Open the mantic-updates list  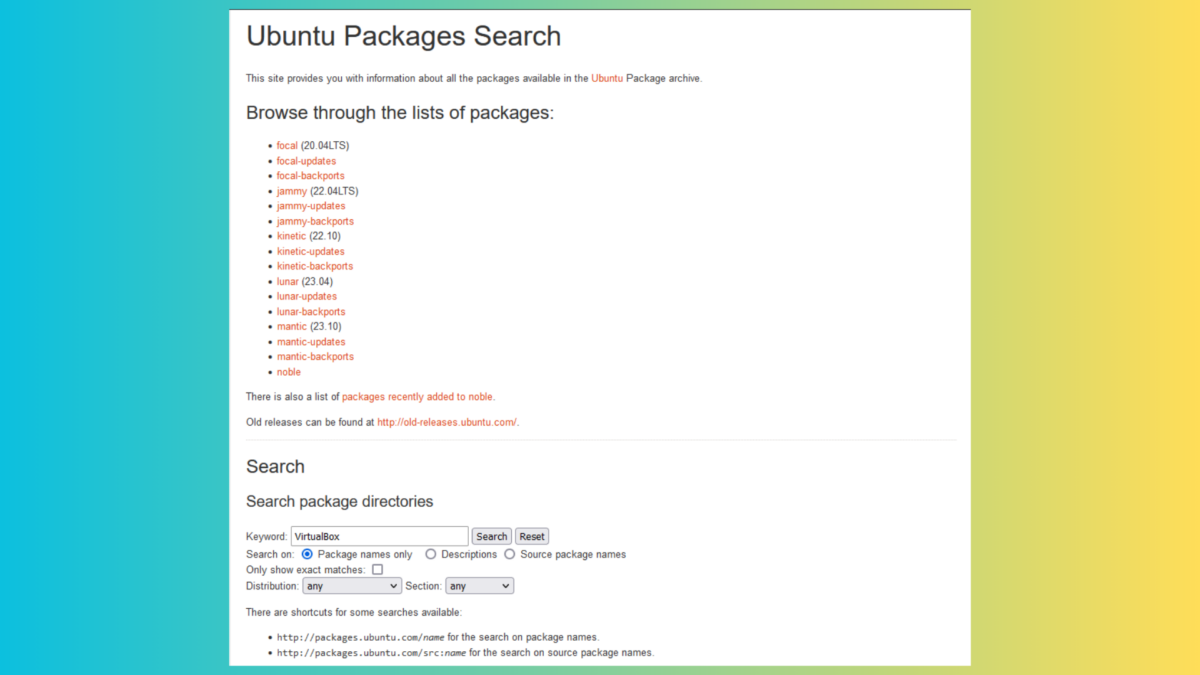[311, 341]
